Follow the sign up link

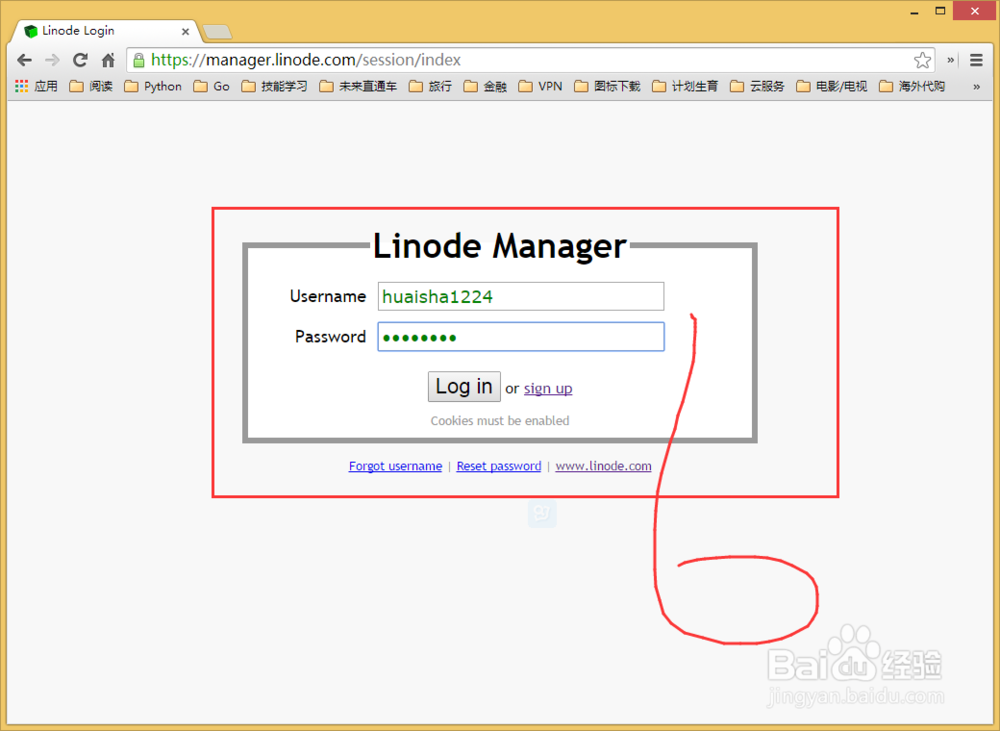(548, 388)
